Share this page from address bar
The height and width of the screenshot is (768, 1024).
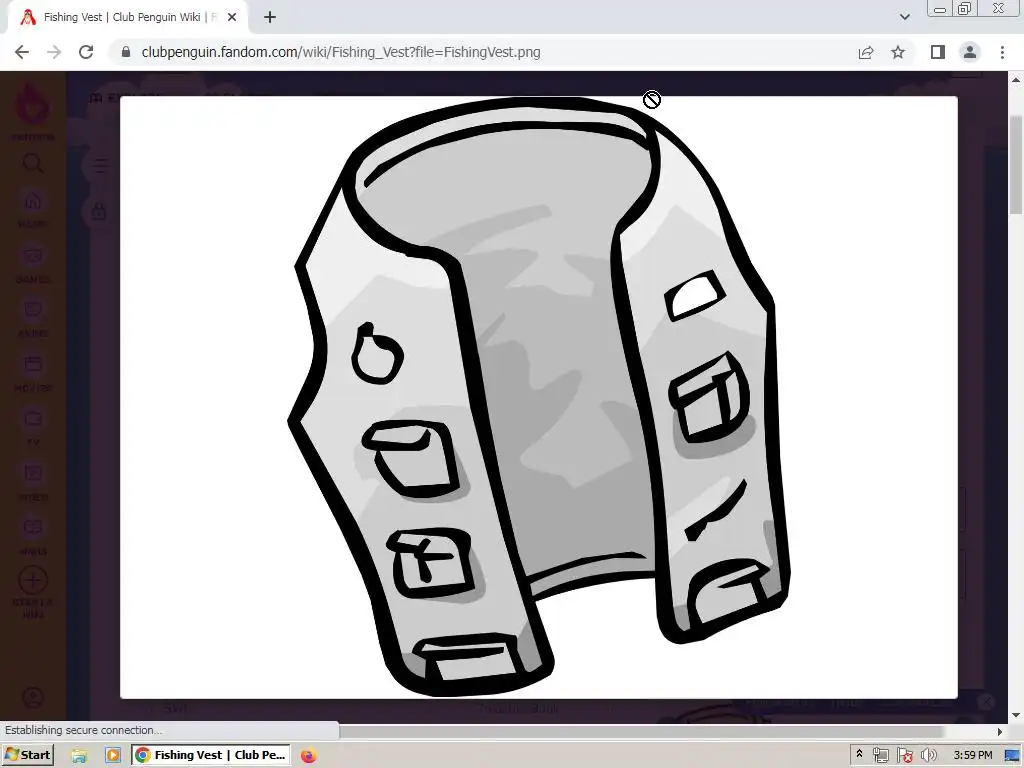tap(866, 52)
